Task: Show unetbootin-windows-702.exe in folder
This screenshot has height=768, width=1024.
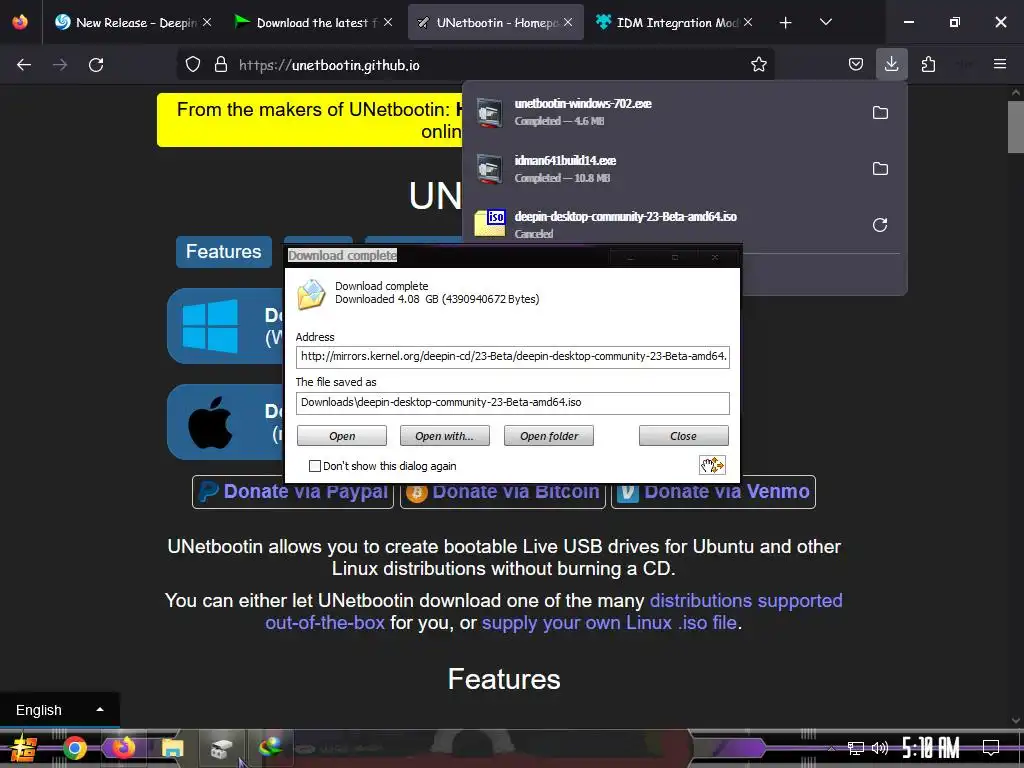Action: 880,112
